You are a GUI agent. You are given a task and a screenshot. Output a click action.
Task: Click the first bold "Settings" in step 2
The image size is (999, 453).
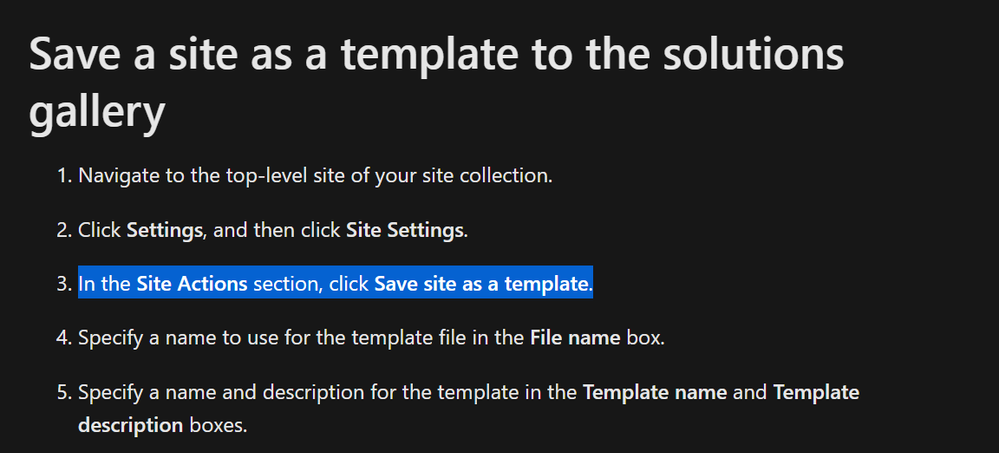[x=165, y=230]
